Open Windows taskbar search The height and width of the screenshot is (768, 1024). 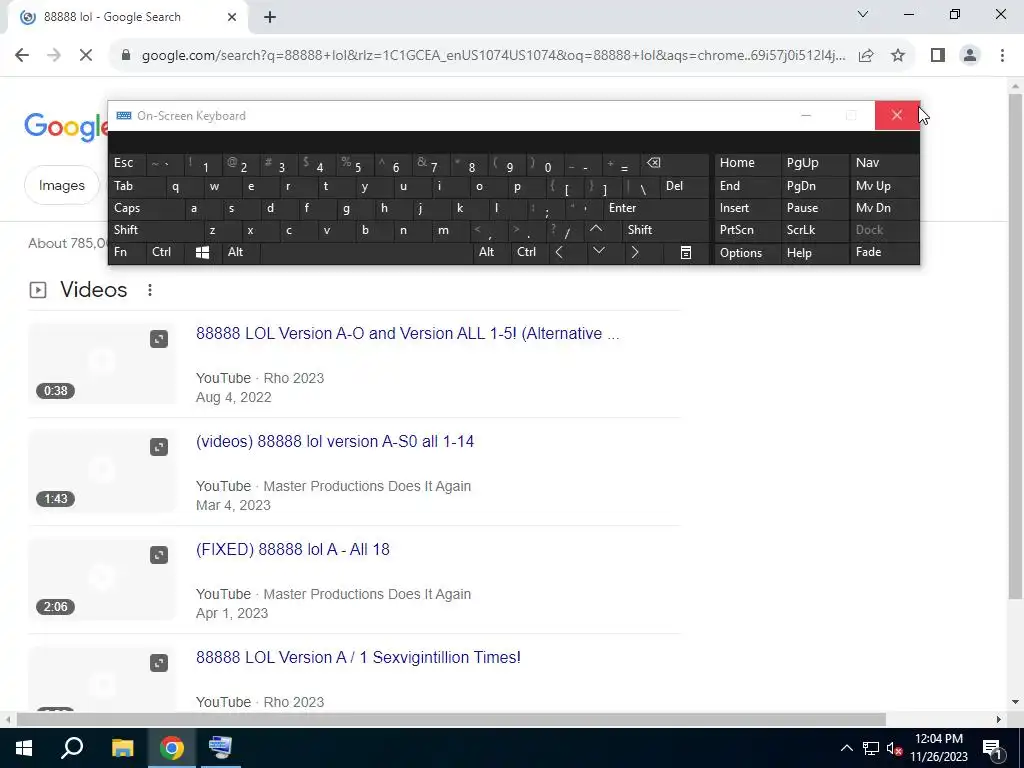tap(72, 748)
